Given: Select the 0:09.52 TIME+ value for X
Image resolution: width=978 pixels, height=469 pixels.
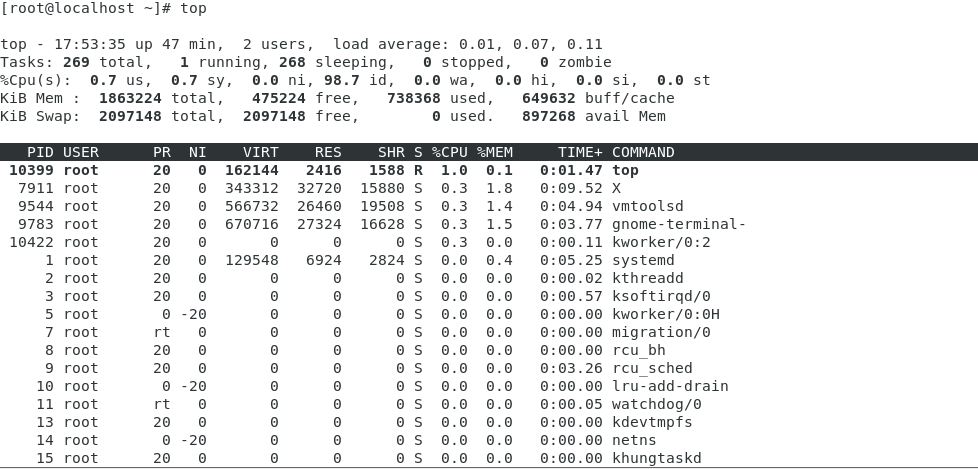Looking at the screenshot, I should (x=571, y=188).
